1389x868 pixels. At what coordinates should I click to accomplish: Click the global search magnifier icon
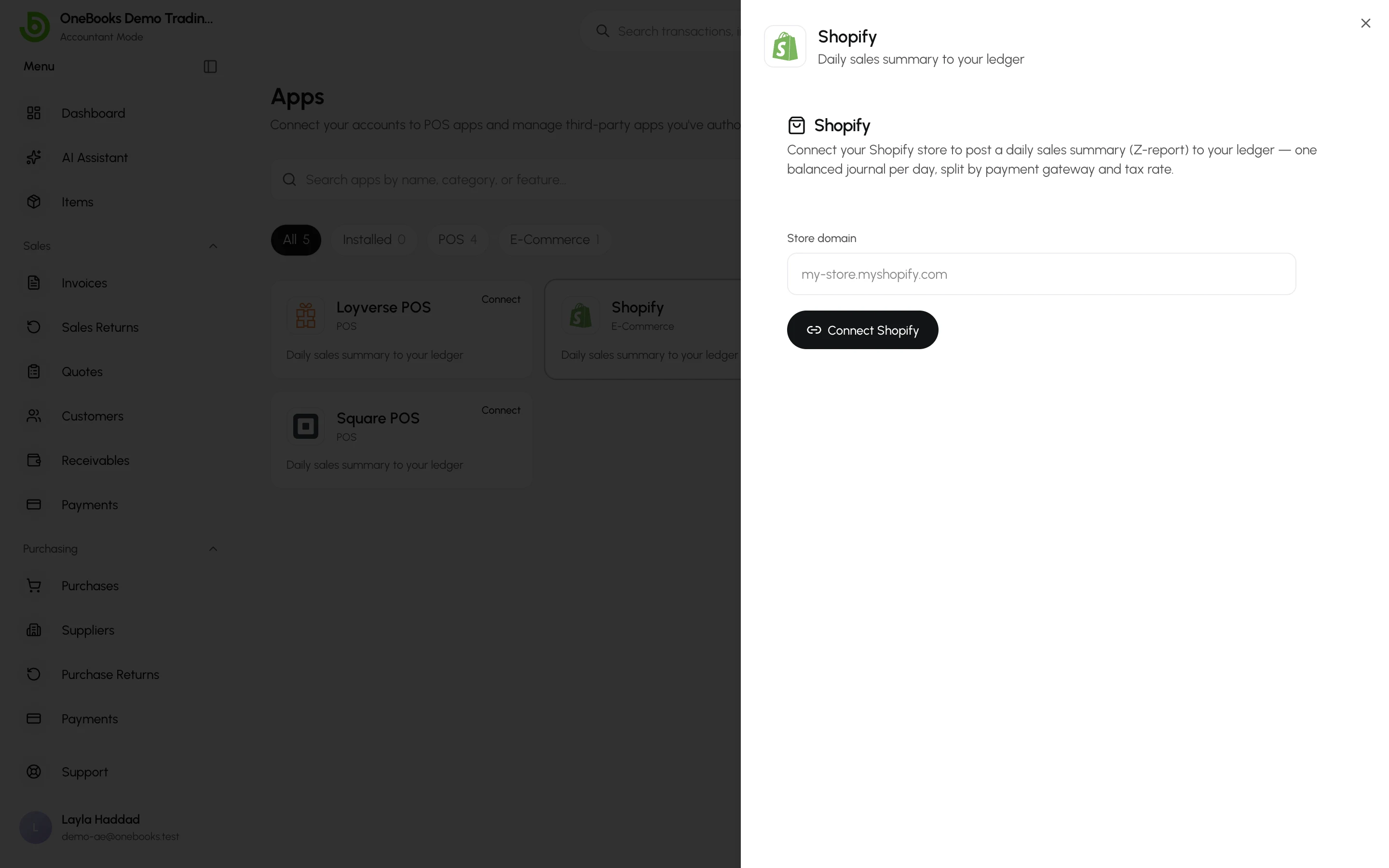[x=602, y=31]
